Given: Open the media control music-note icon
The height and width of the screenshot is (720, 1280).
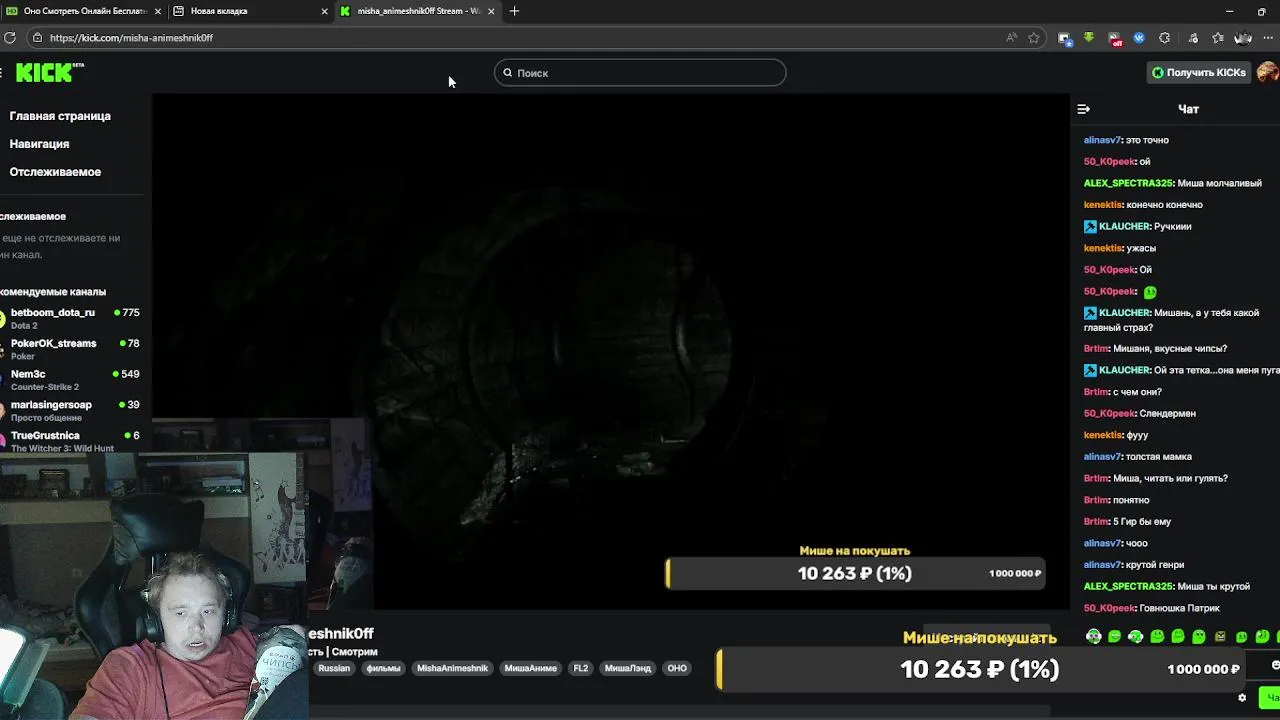Looking at the screenshot, I should click(x=1193, y=38).
